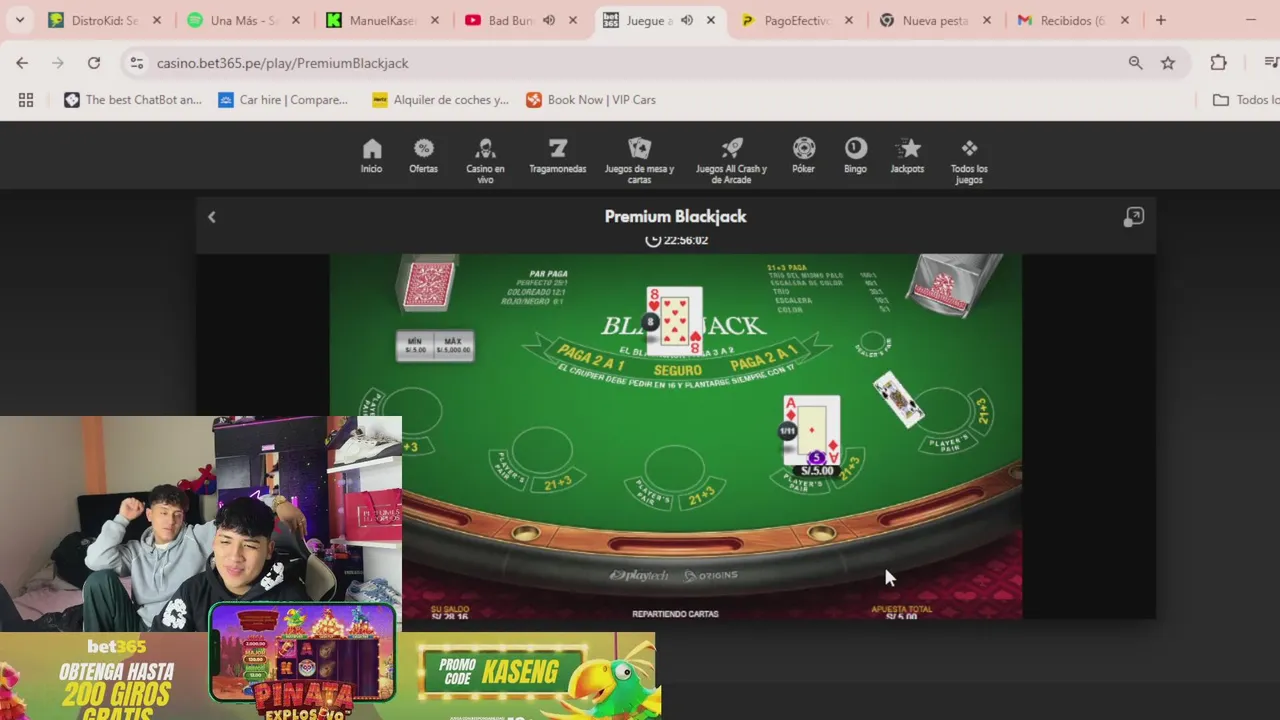Open Todos los juegos
1280x720 pixels.
tap(969, 161)
